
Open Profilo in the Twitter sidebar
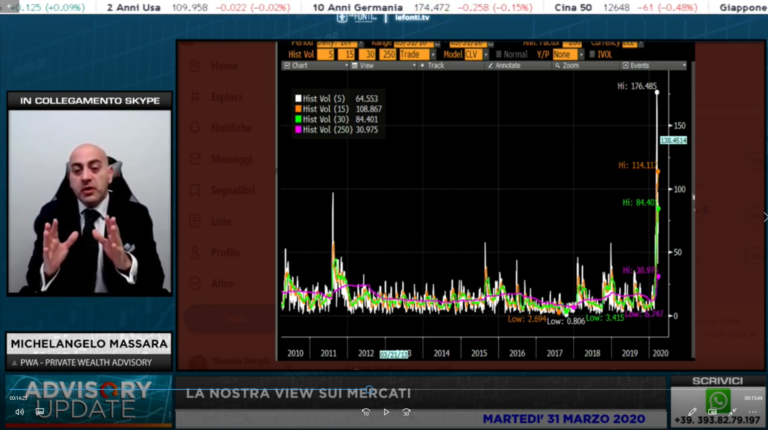pos(226,252)
